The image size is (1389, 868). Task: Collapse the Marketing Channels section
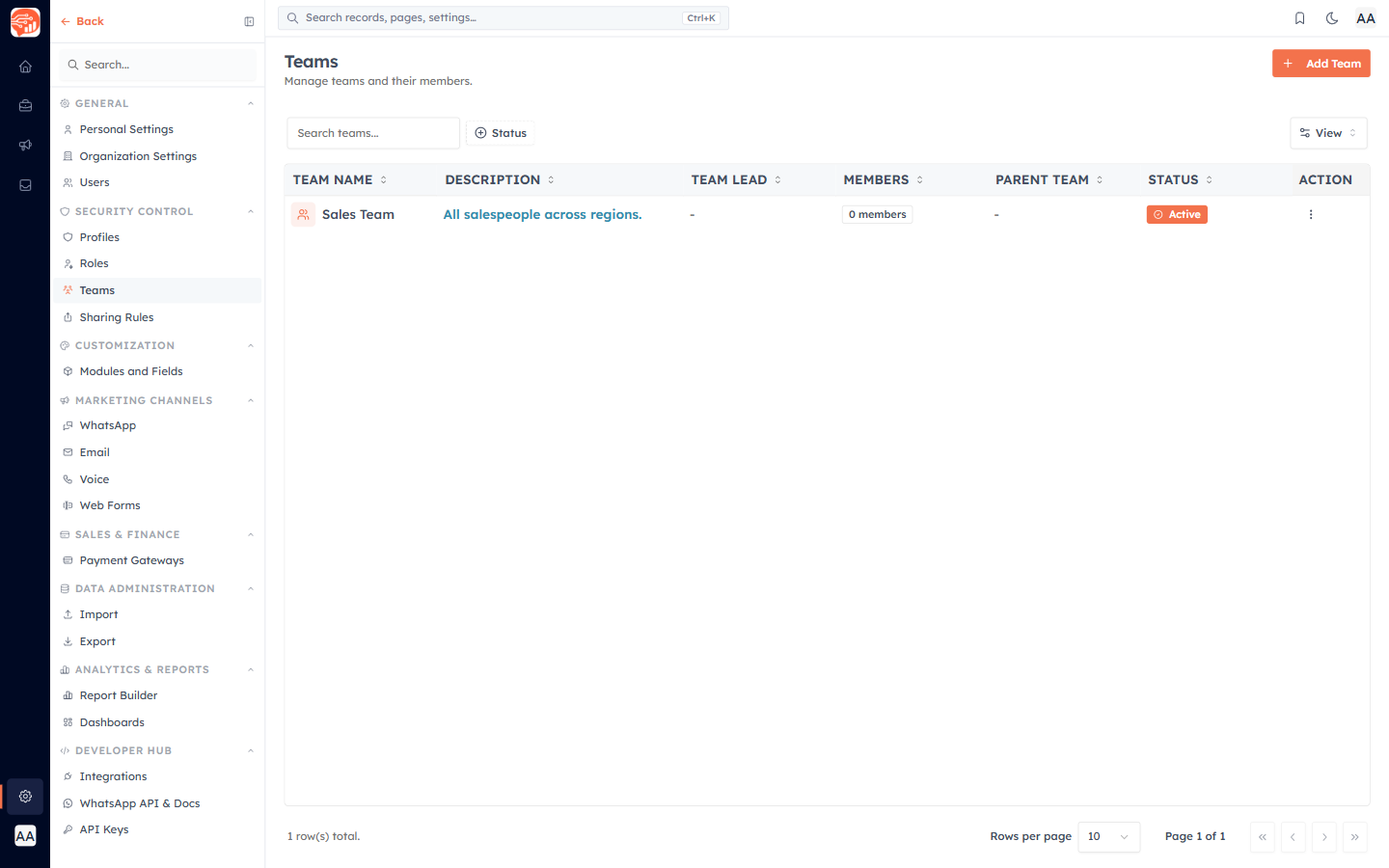click(x=251, y=400)
